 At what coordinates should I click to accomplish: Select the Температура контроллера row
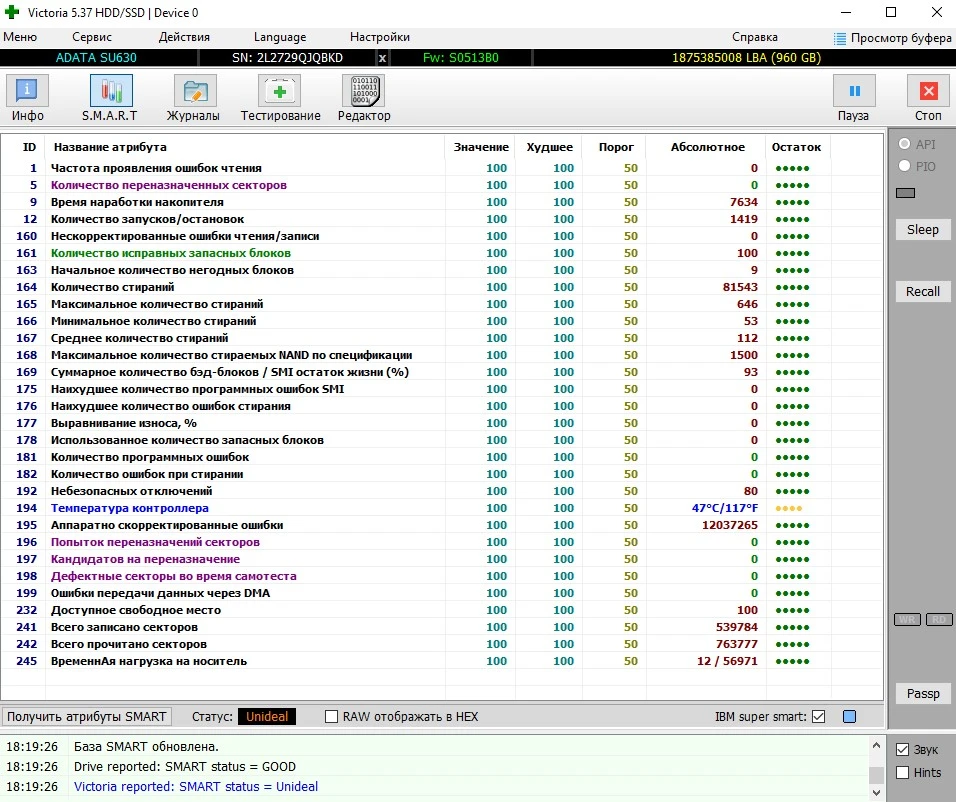coord(441,508)
